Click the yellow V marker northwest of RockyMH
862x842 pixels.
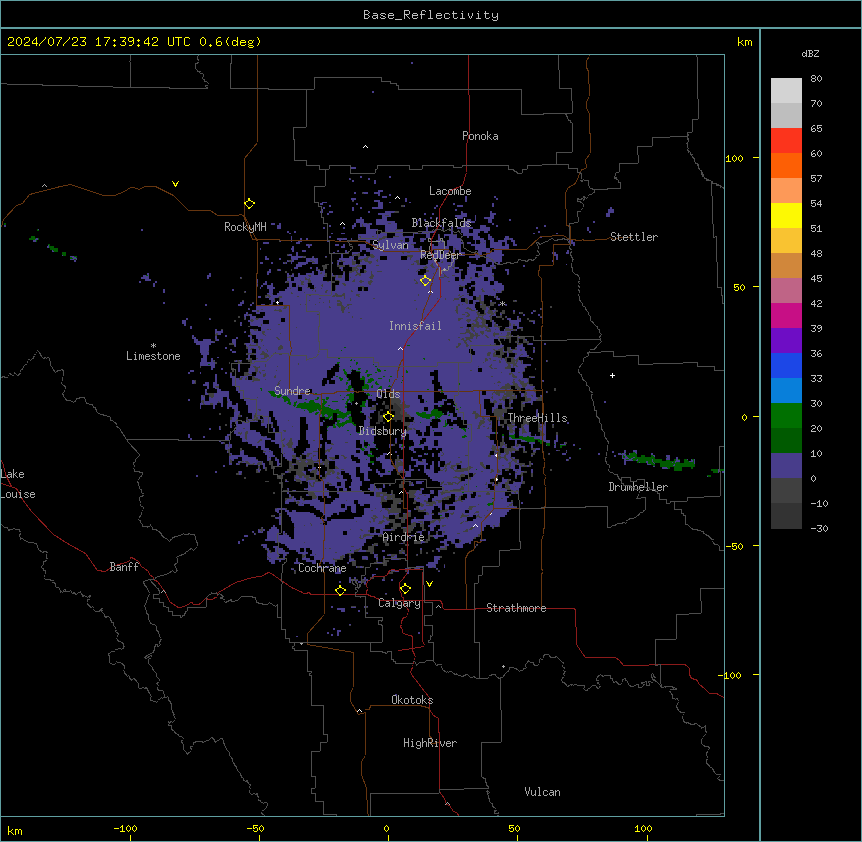coord(175,184)
